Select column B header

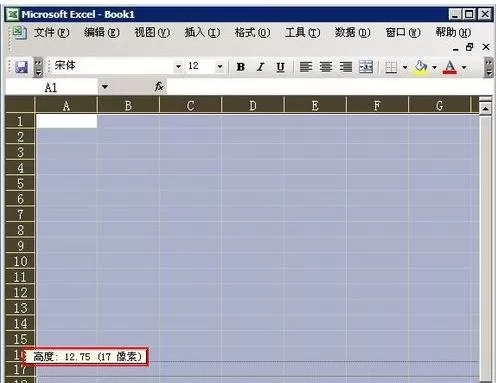click(x=128, y=105)
